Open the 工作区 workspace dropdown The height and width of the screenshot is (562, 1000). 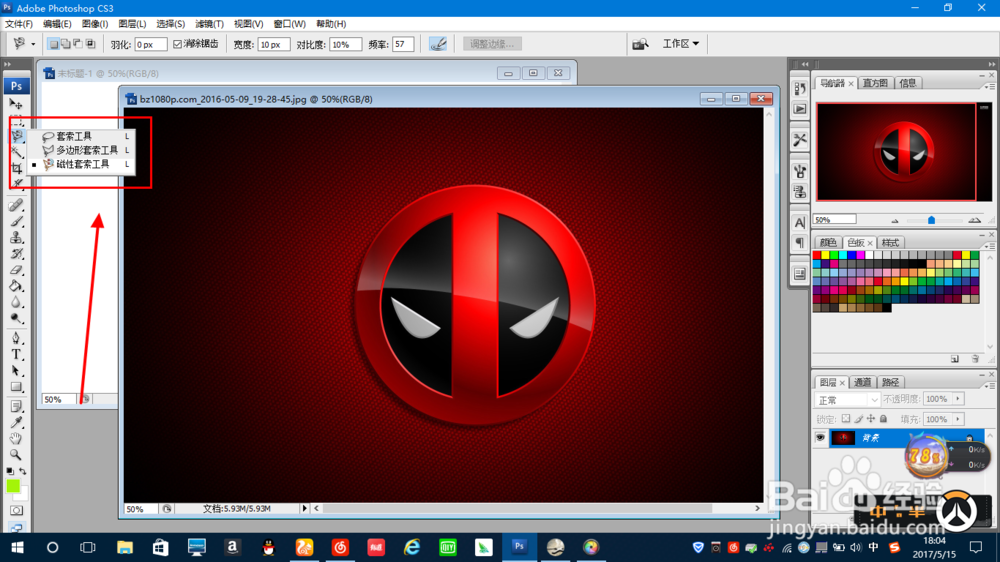tap(680, 43)
